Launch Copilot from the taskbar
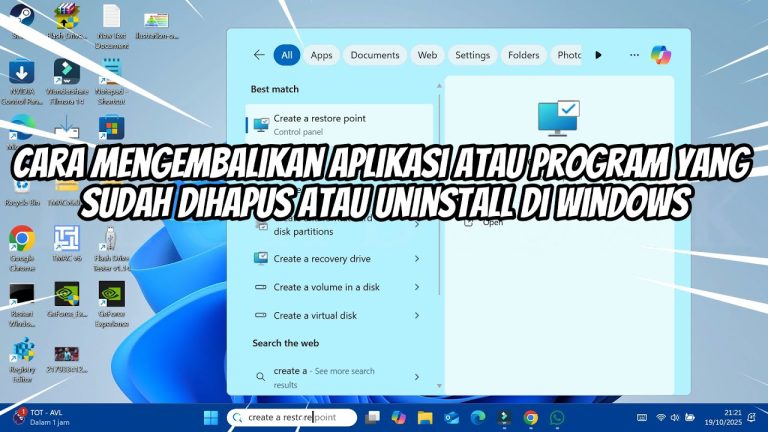Viewport: 768px width, 432px height. coord(399,418)
